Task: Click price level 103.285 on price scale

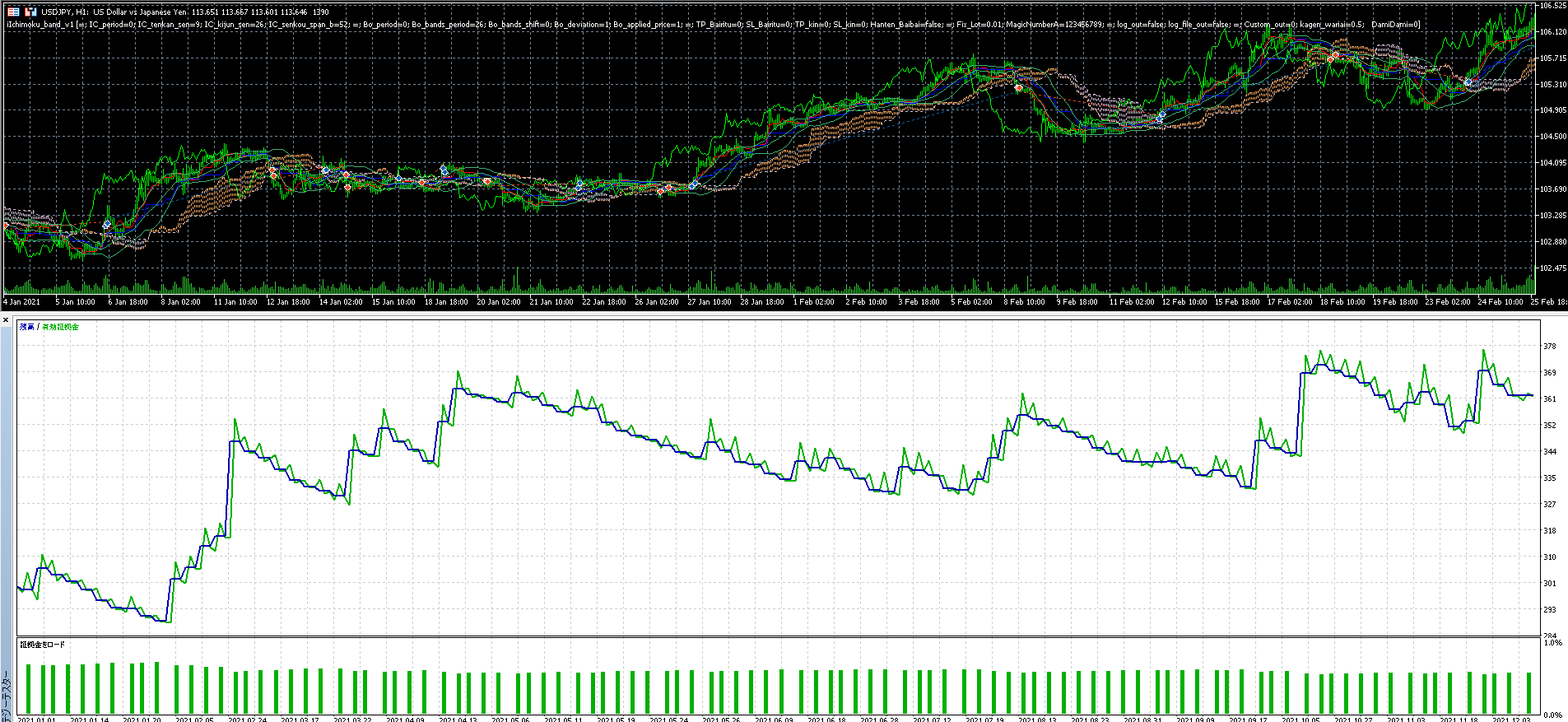Action: (1552, 216)
